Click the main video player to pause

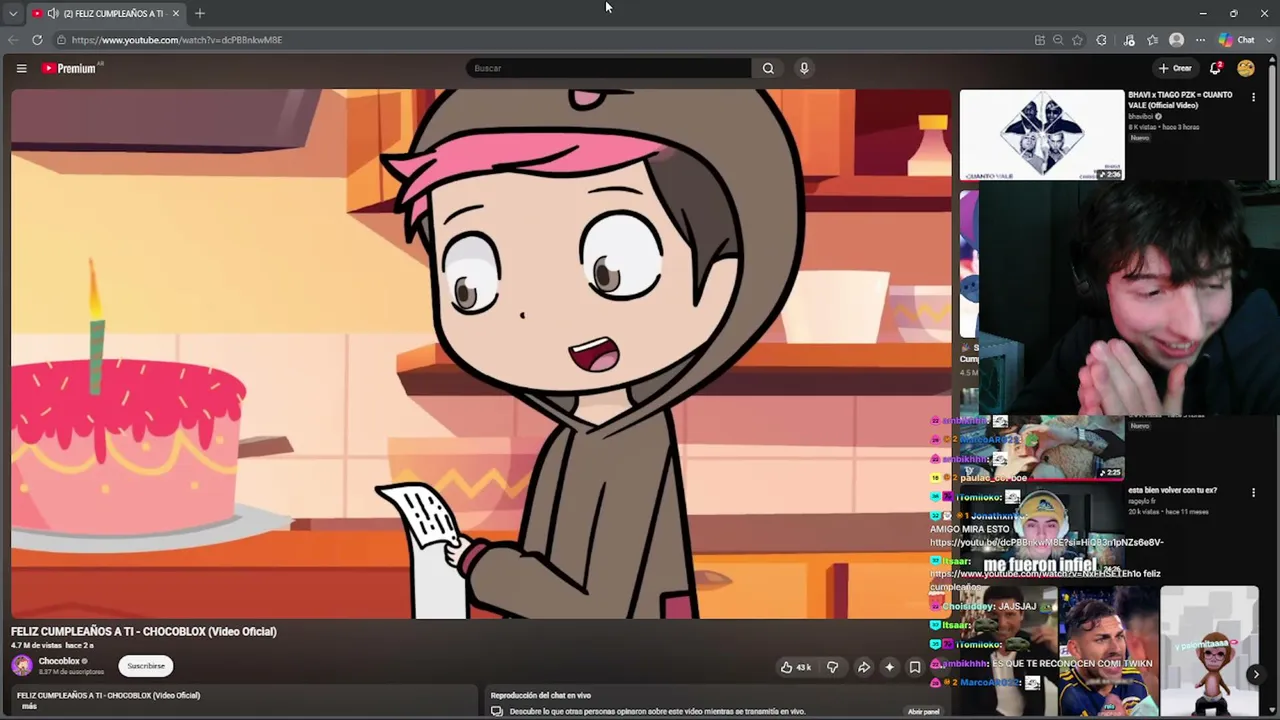[x=481, y=354]
